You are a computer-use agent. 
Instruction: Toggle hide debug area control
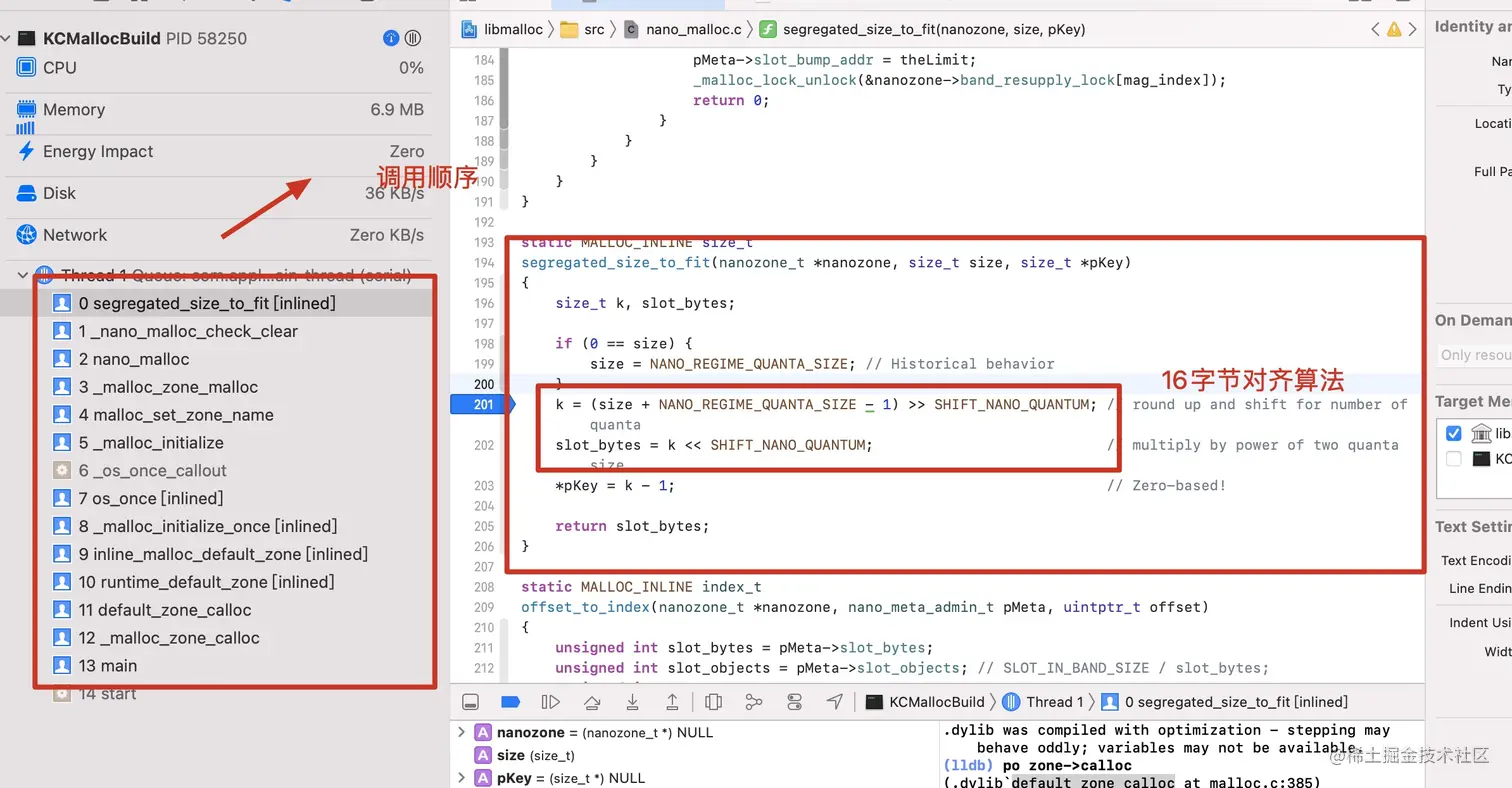470,701
